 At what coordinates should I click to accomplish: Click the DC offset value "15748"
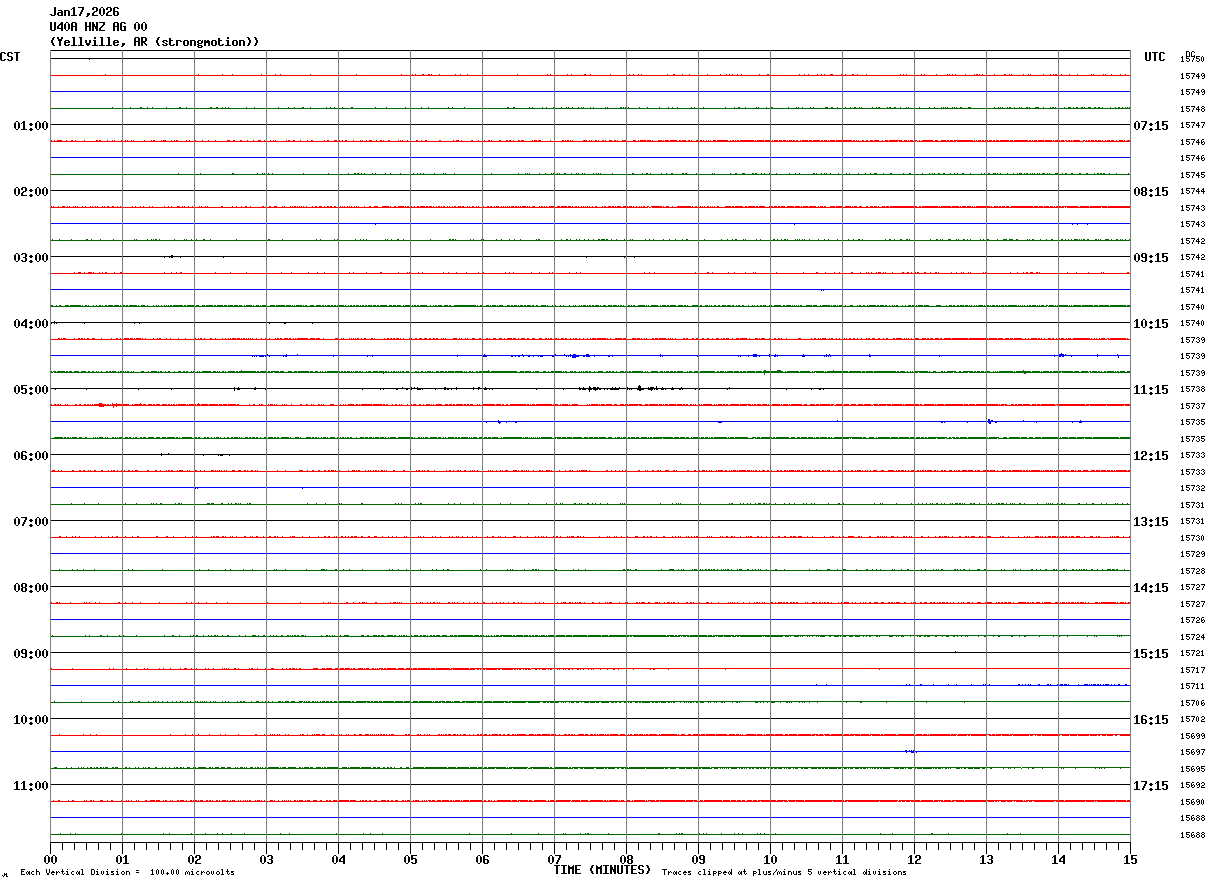pyautogui.click(x=1192, y=109)
